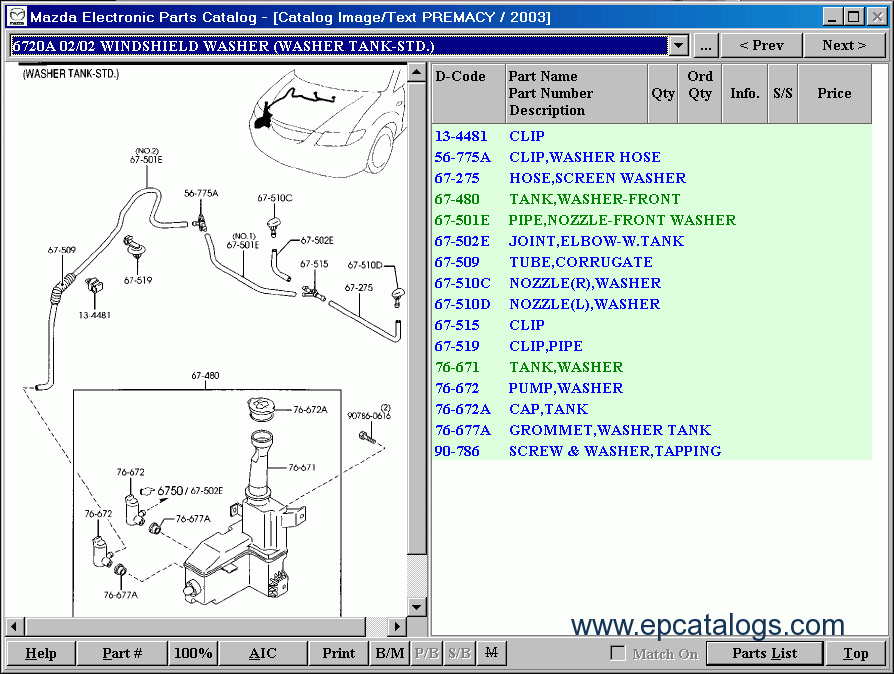Select the 67-510D NOZZLE(L),WASHER row
The width and height of the screenshot is (894, 674).
(652, 304)
